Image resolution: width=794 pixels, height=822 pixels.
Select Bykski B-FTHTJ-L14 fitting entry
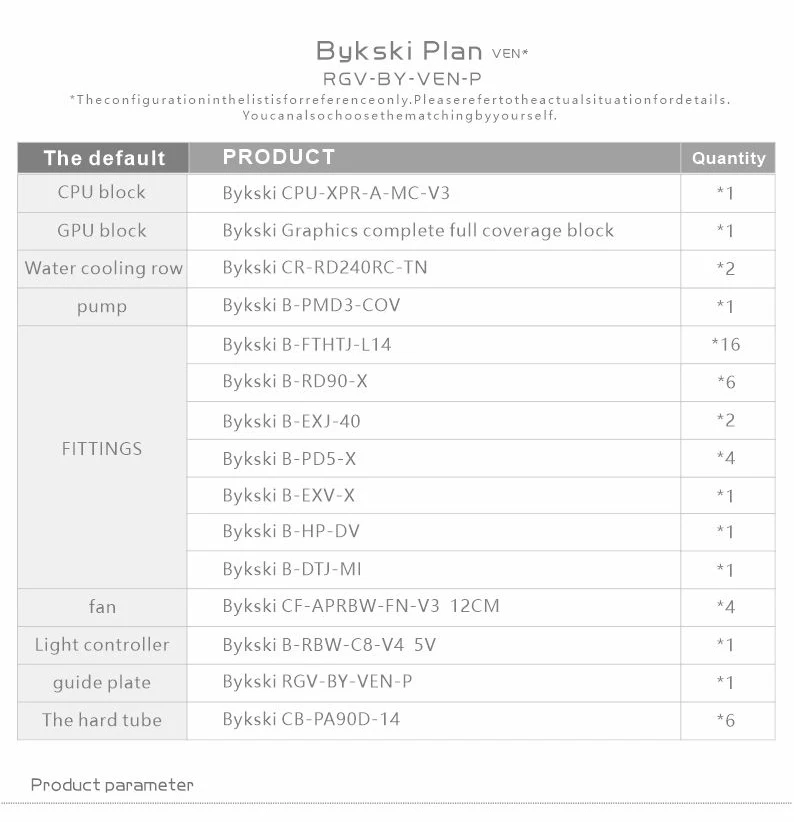(x=307, y=345)
